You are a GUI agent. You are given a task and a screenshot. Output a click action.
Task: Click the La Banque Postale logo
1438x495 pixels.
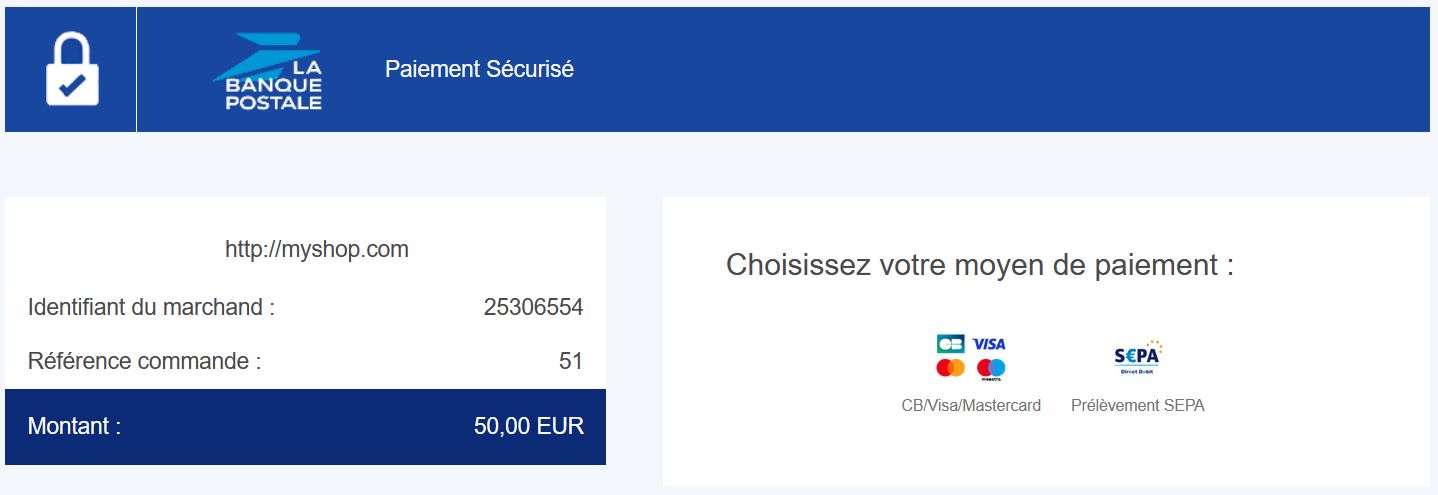click(x=267, y=71)
